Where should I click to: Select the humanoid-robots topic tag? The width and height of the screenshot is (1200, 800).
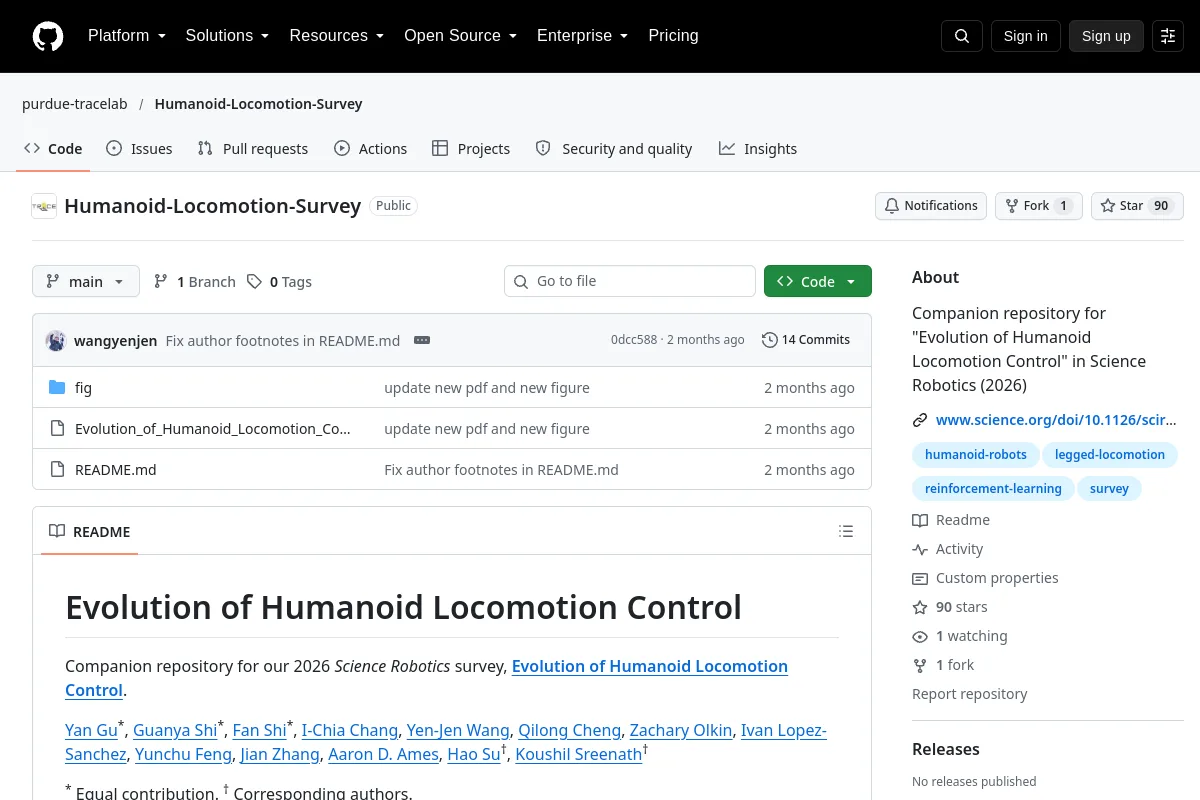point(976,455)
